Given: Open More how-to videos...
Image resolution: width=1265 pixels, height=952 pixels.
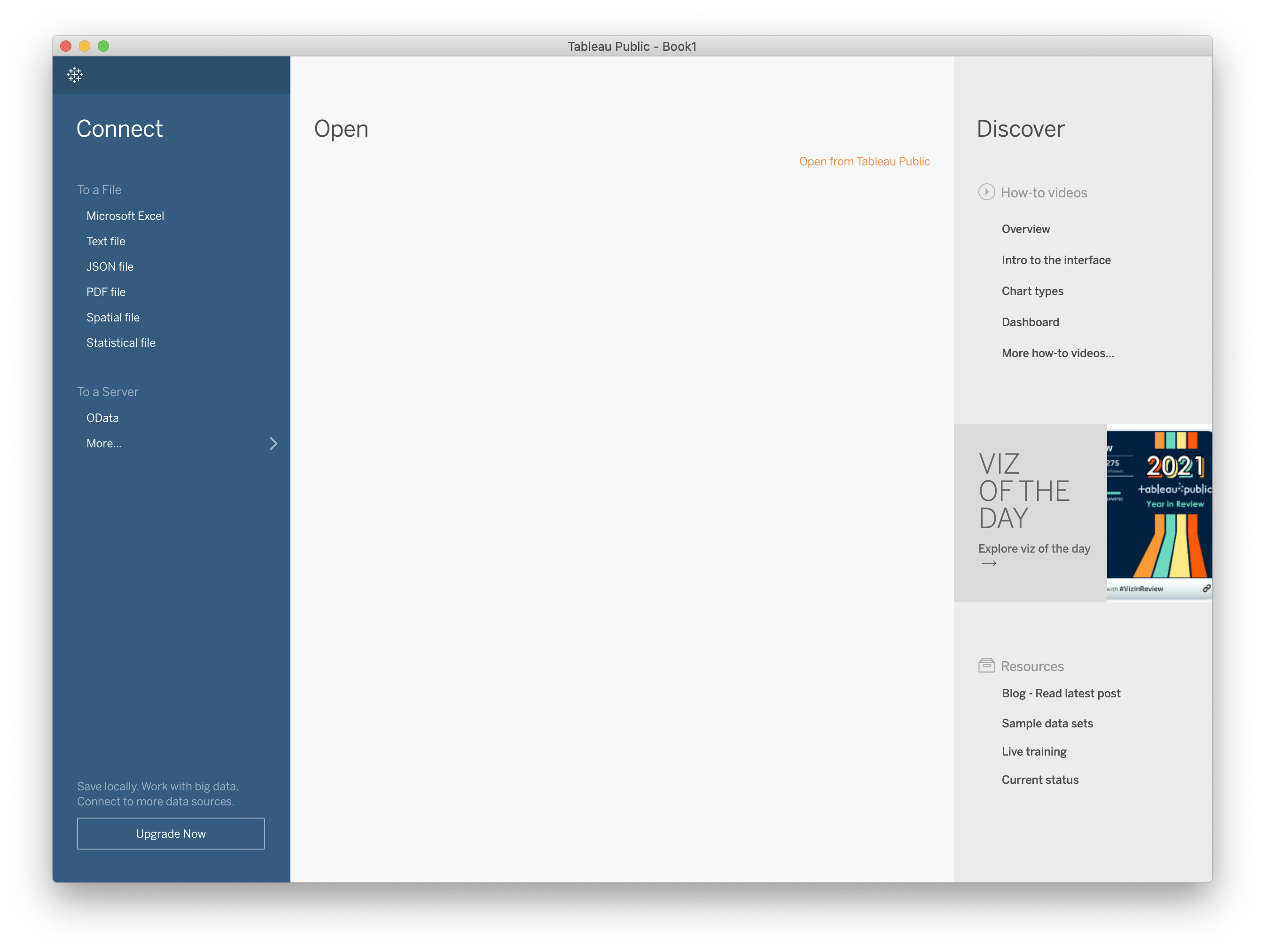Looking at the screenshot, I should click(x=1057, y=353).
